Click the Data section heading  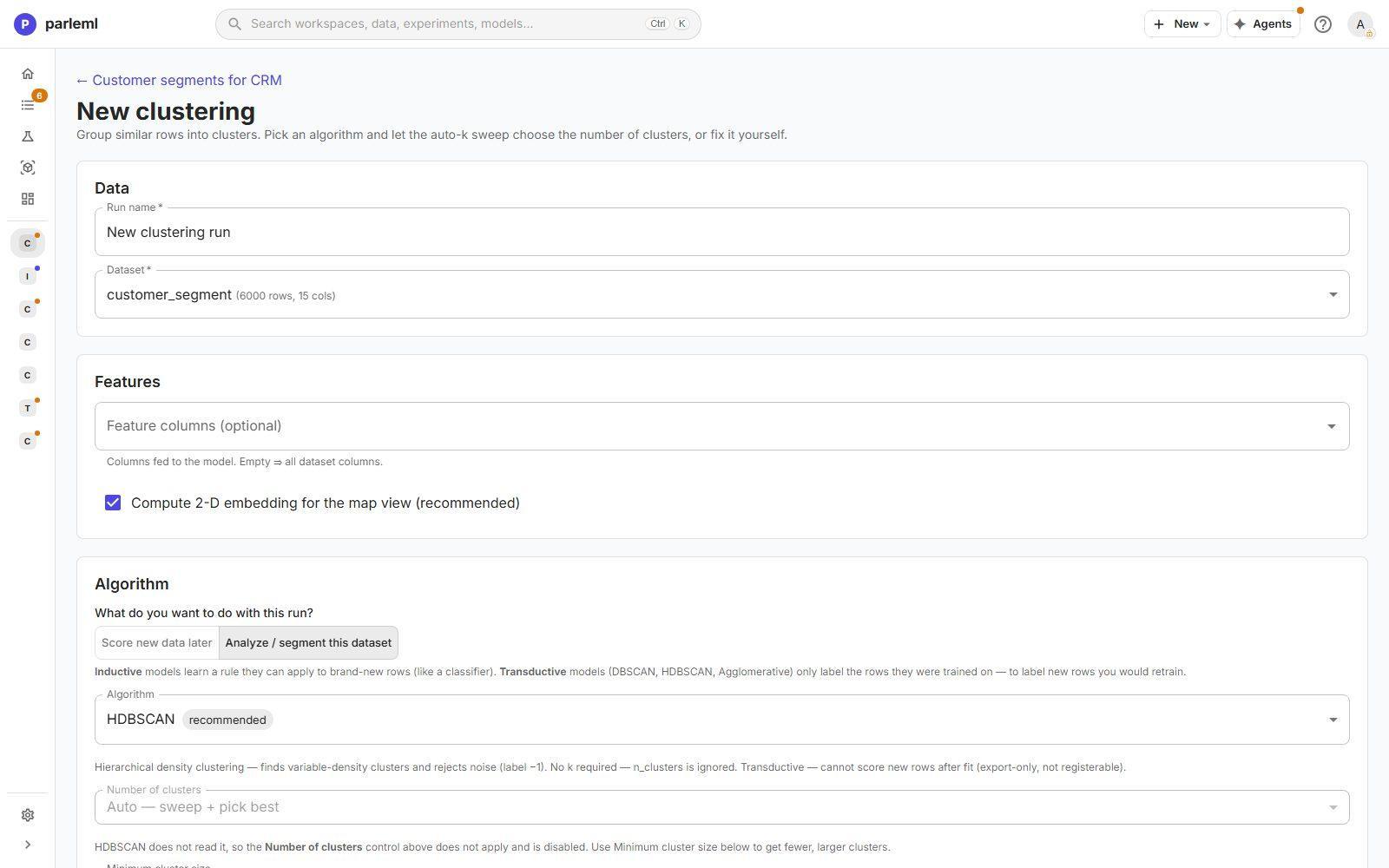pos(112,188)
